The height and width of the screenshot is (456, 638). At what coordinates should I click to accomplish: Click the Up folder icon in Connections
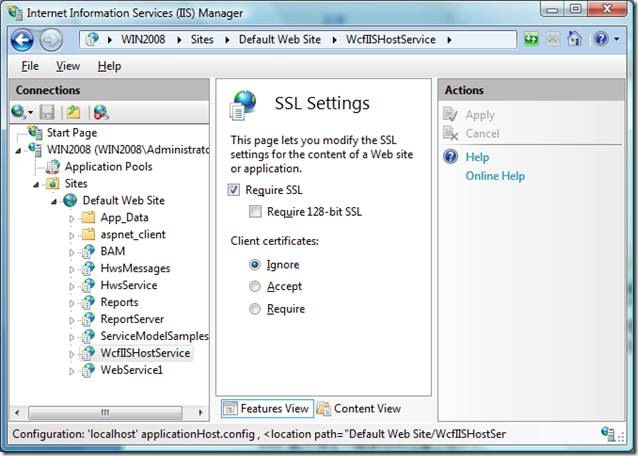click(x=73, y=112)
